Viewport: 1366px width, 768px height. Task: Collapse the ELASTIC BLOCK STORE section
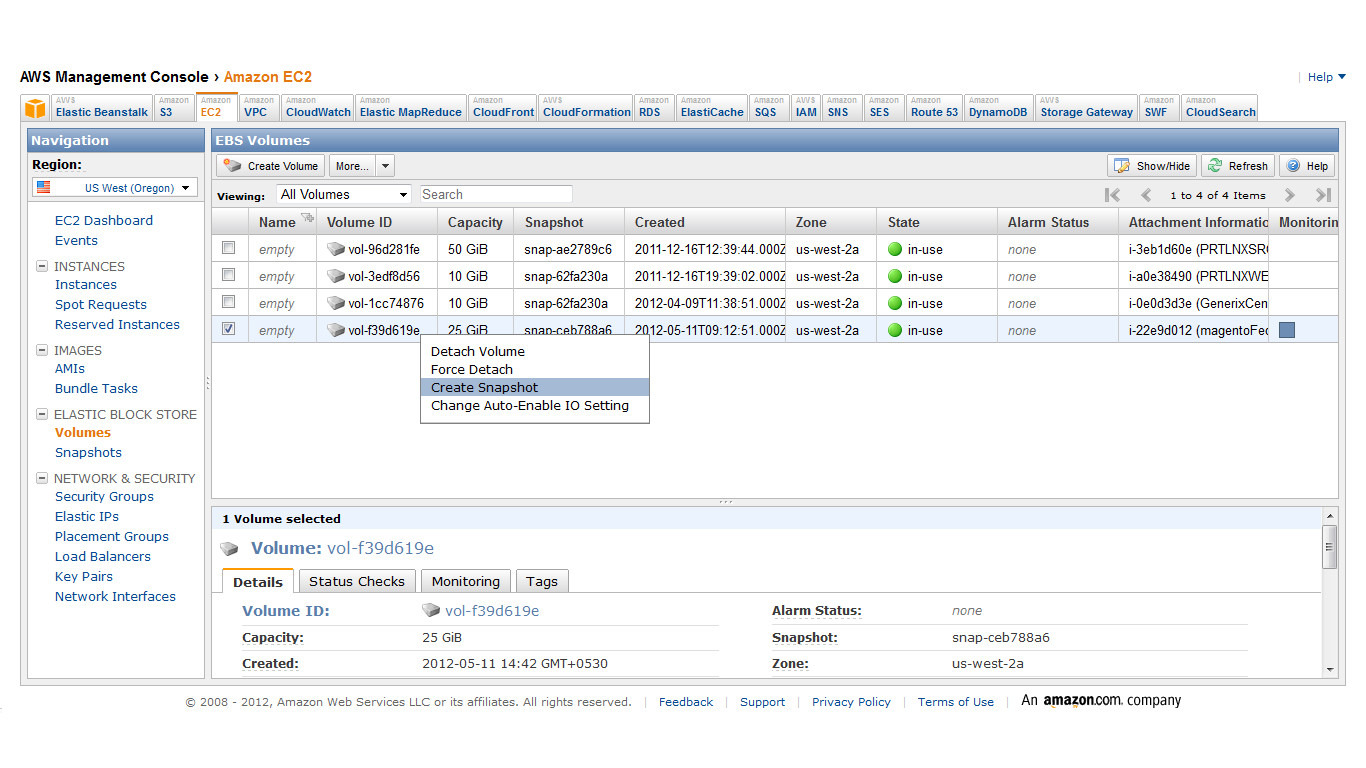point(41,414)
